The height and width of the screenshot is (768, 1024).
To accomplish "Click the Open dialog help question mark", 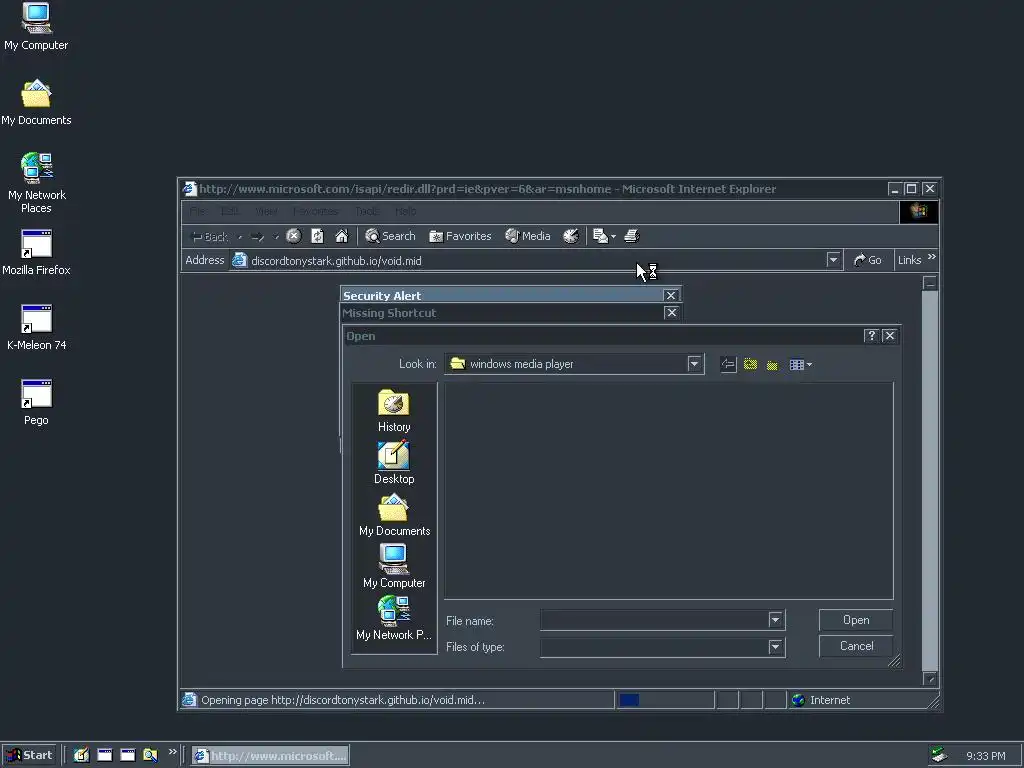I will (871, 336).
